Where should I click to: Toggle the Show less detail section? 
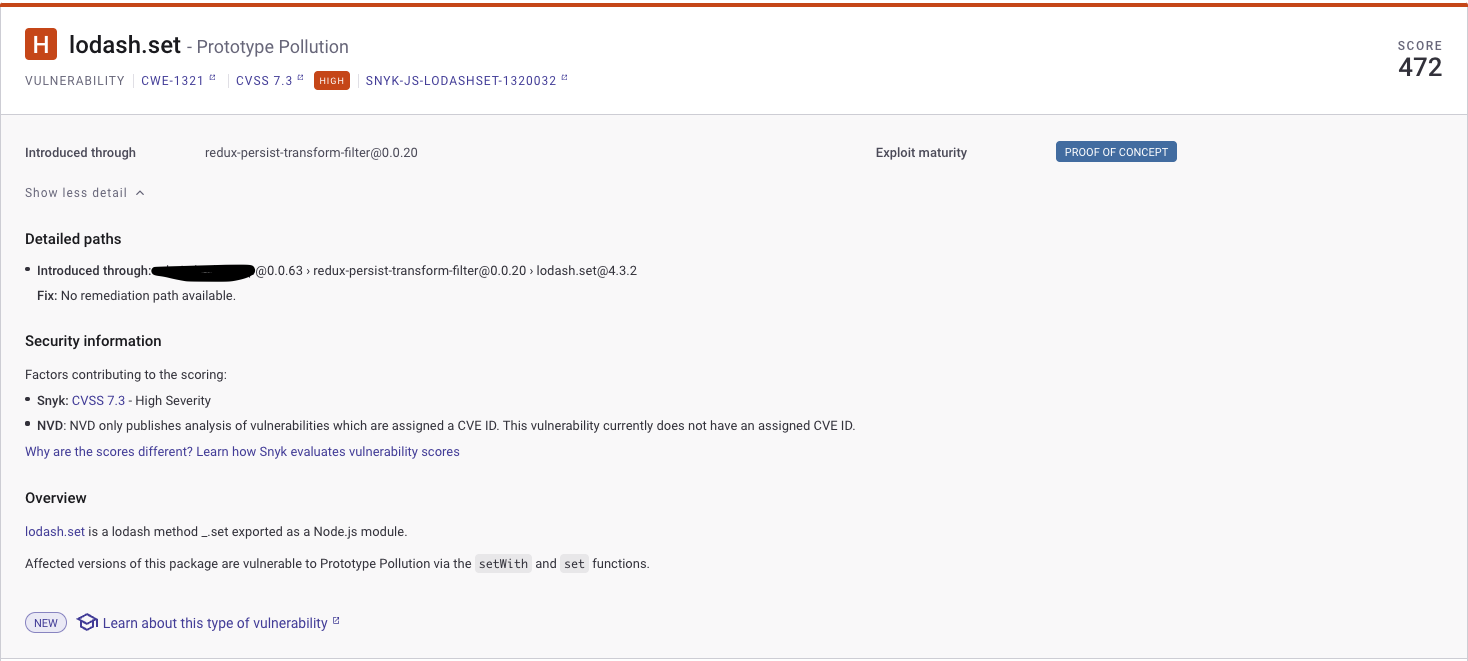[x=75, y=192]
